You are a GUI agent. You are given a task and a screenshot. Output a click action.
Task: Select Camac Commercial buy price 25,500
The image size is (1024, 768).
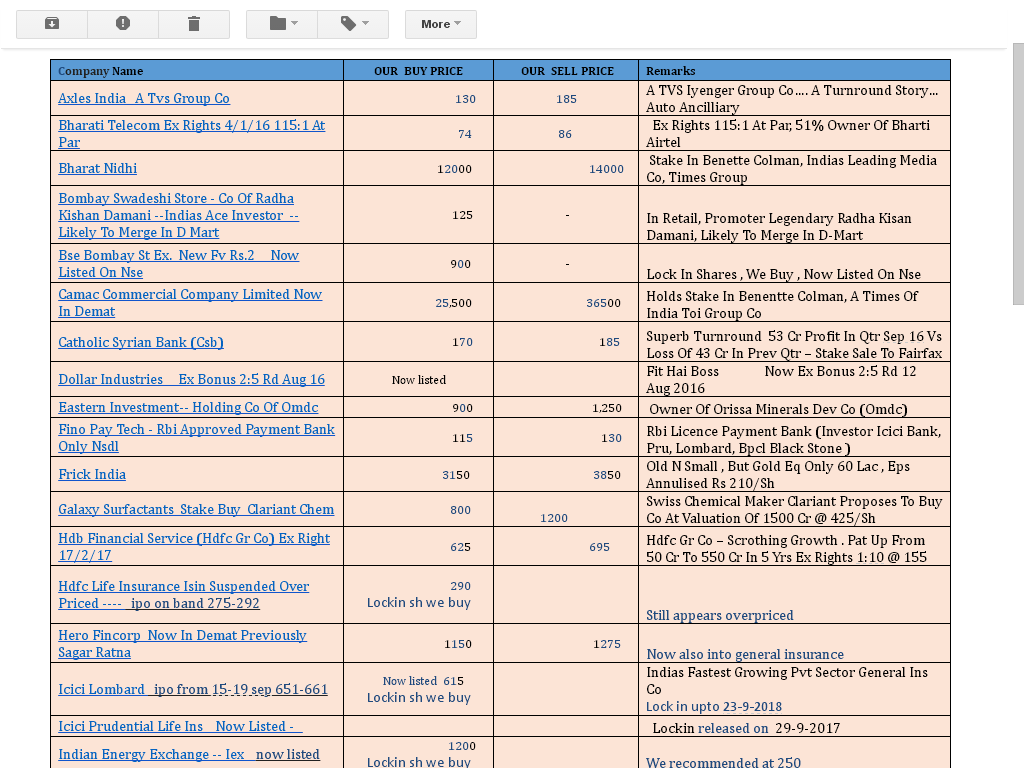[x=454, y=303]
